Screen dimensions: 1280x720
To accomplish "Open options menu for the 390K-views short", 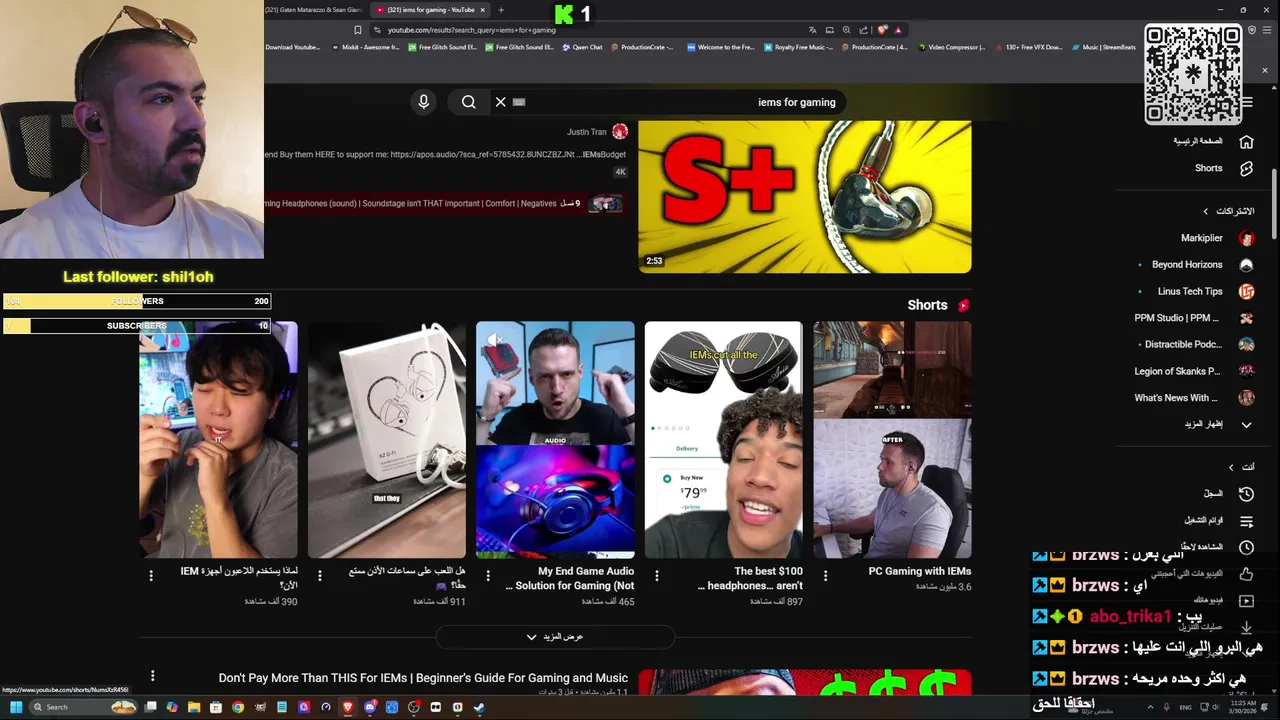I will [x=151, y=576].
